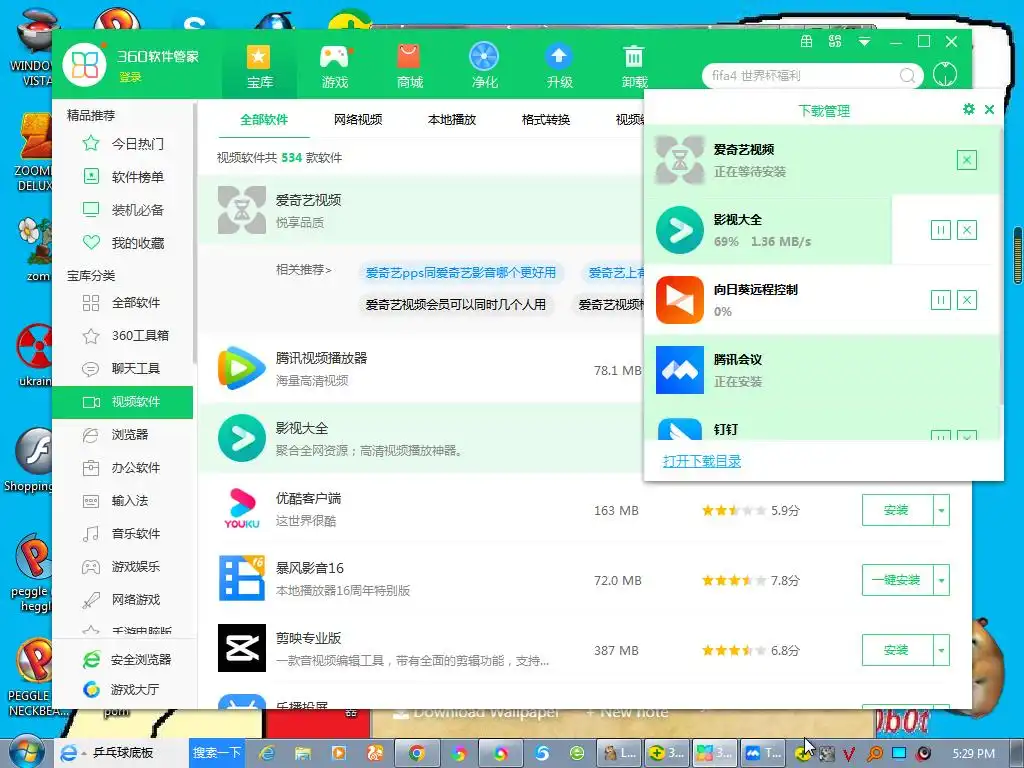Expand the dropdown arrow beside 暴风影音16 一键安装
Image resolution: width=1024 pixels, height=768 pixels.
tap(941, 580)
